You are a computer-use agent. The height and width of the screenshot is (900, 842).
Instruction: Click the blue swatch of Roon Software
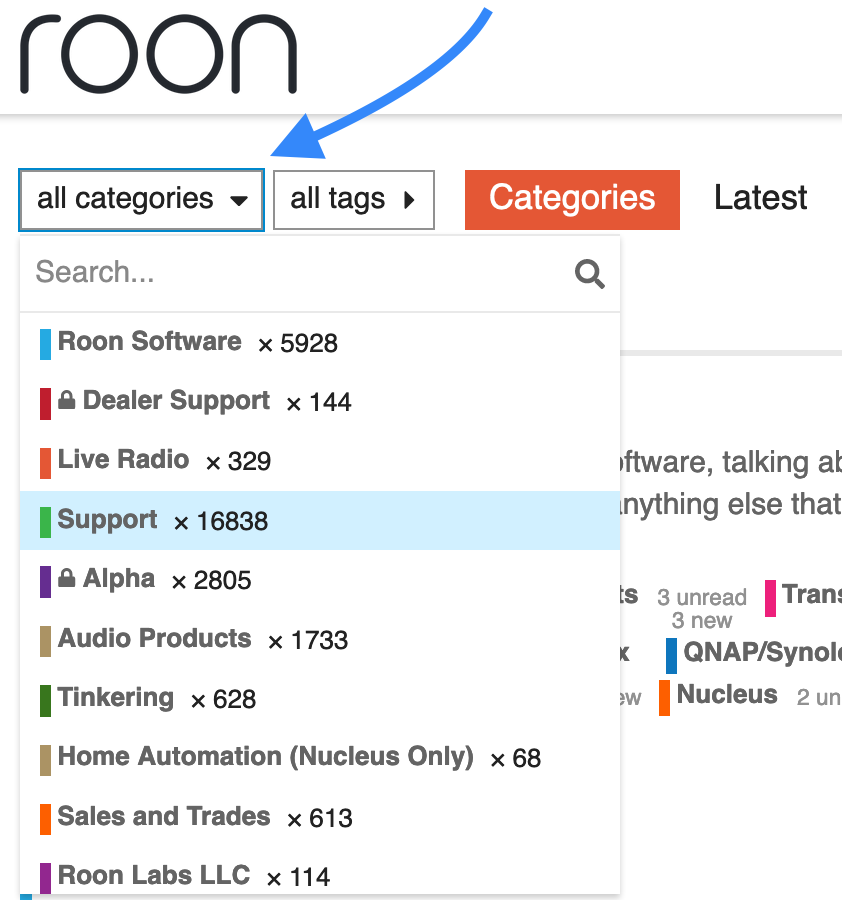coord(45,344)
